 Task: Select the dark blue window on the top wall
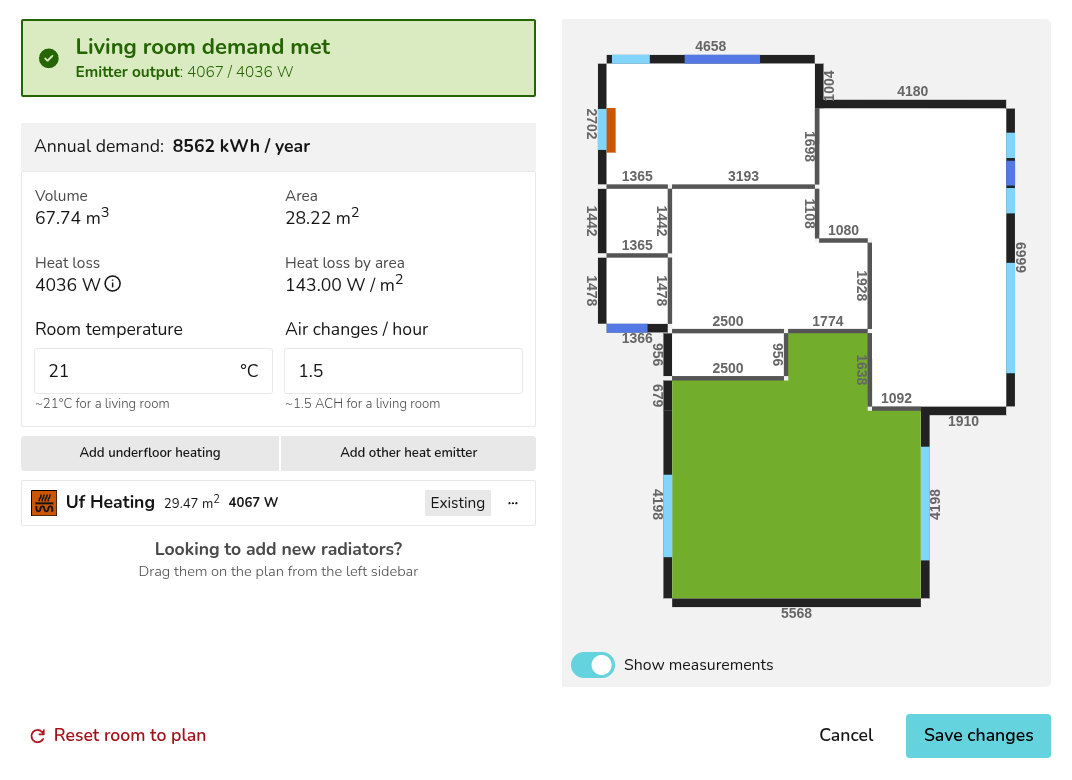[721, 59]
